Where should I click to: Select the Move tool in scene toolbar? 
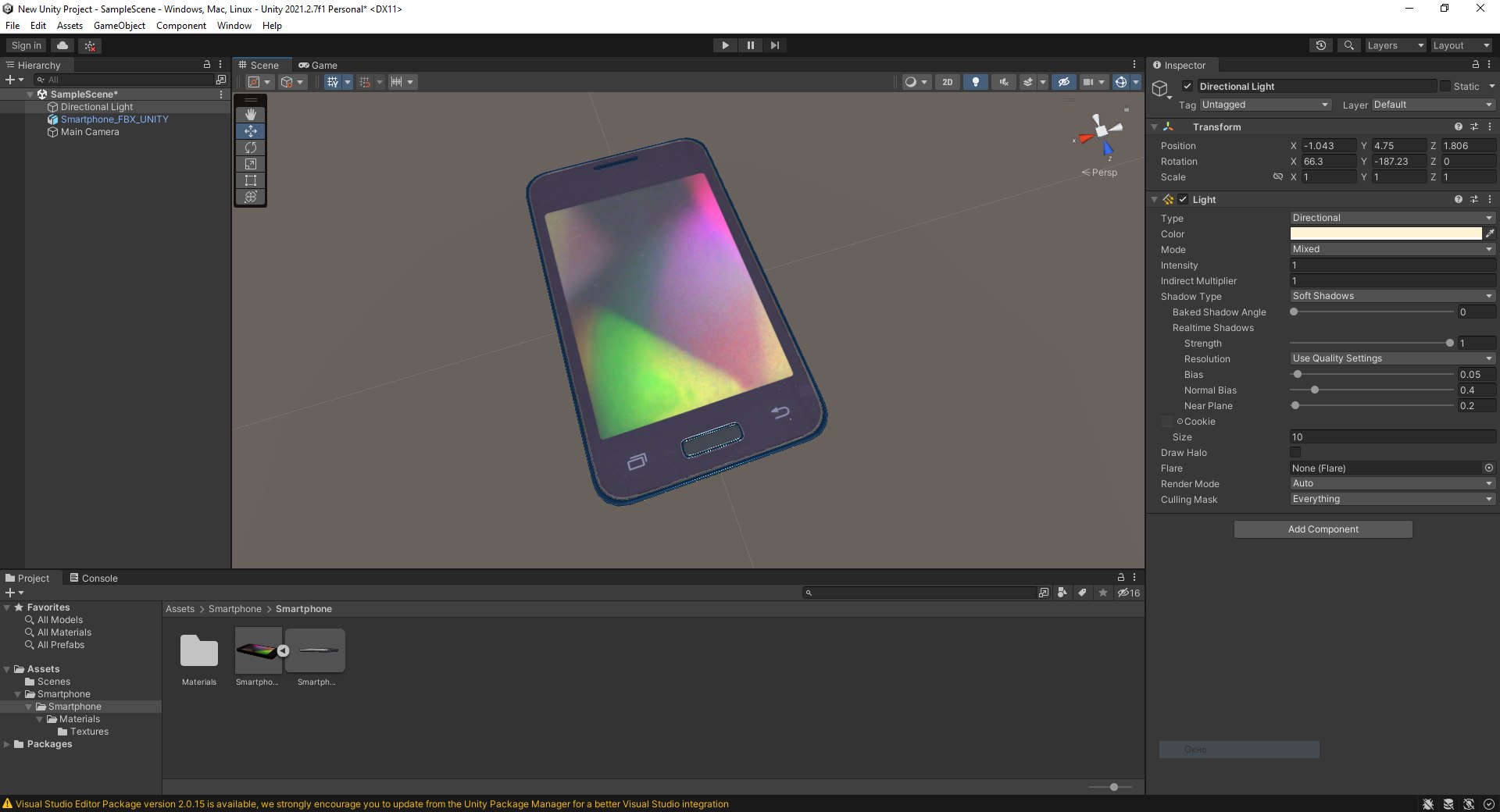[x=251, y=131]
